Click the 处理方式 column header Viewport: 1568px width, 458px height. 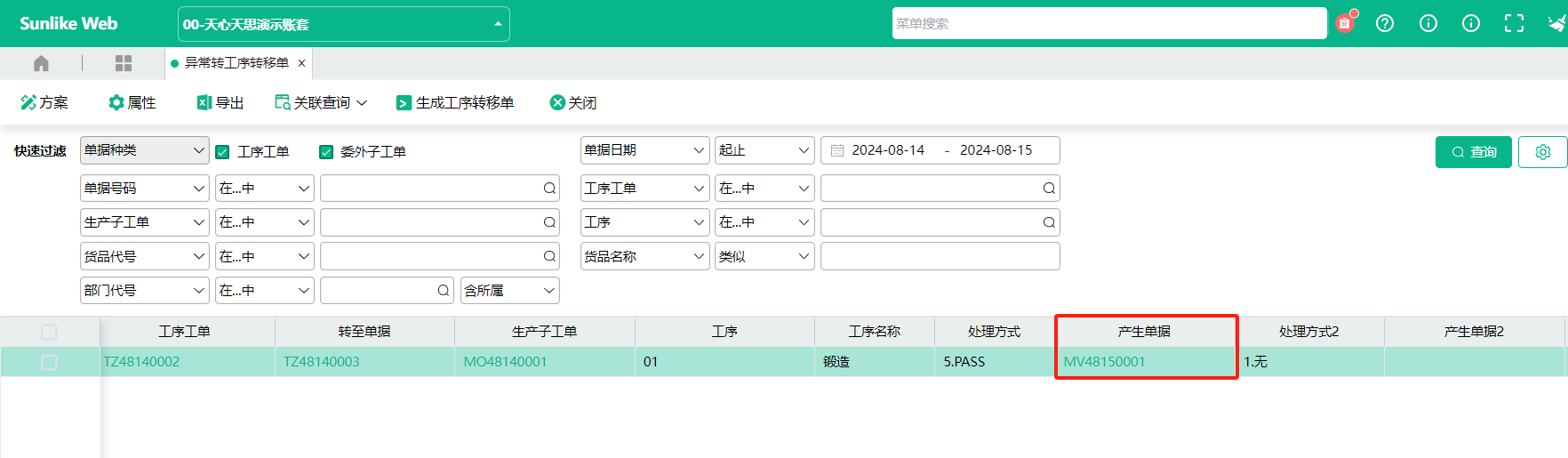coord(995,332)
